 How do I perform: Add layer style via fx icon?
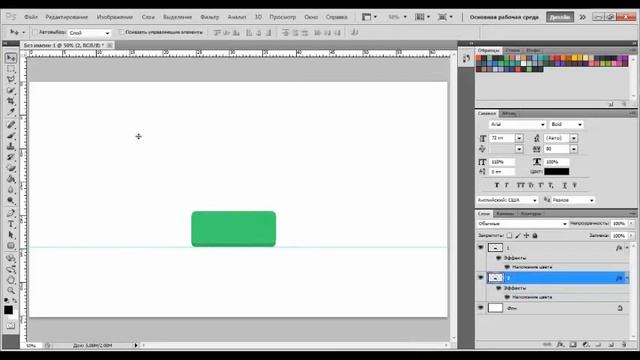coord(560,344)
